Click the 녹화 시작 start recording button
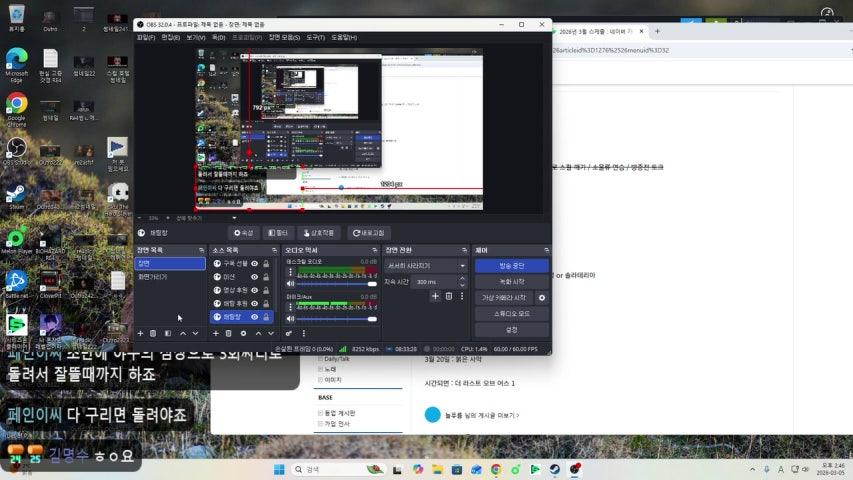 click(x=511, y=282)
